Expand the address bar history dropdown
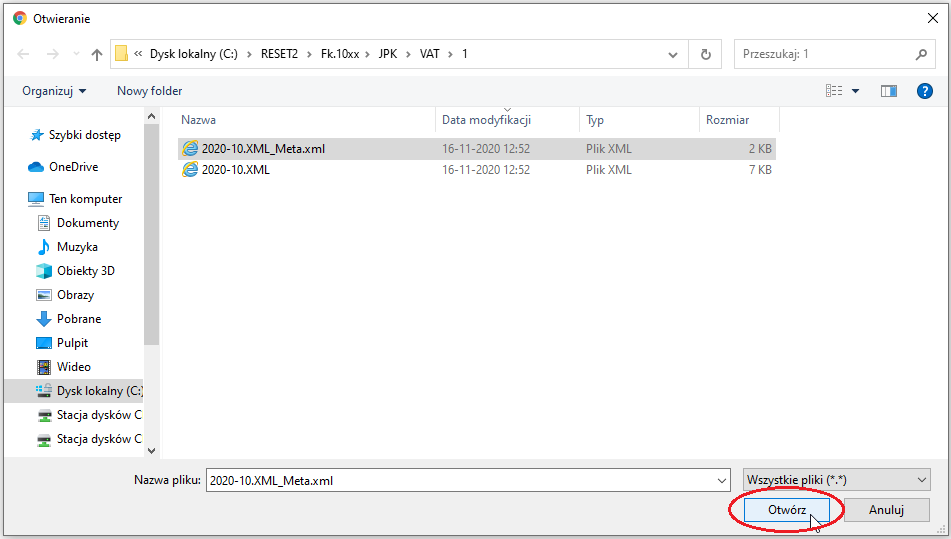This screenshot has height=539, width=951. click(x=673, y=55)
